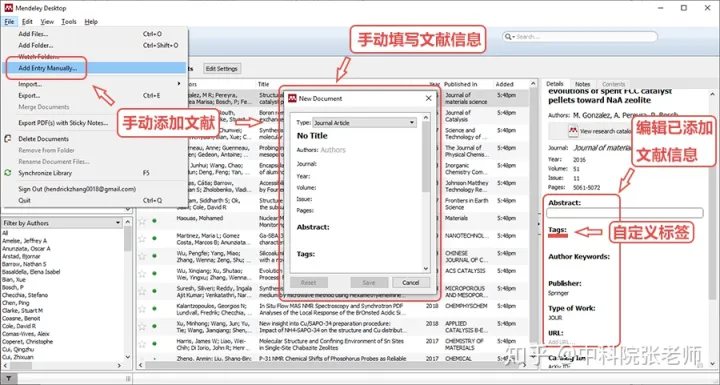Click the green dot on Harris, James W row
Image resolution: width=720 pixels, height=385 pixels.
154,344
